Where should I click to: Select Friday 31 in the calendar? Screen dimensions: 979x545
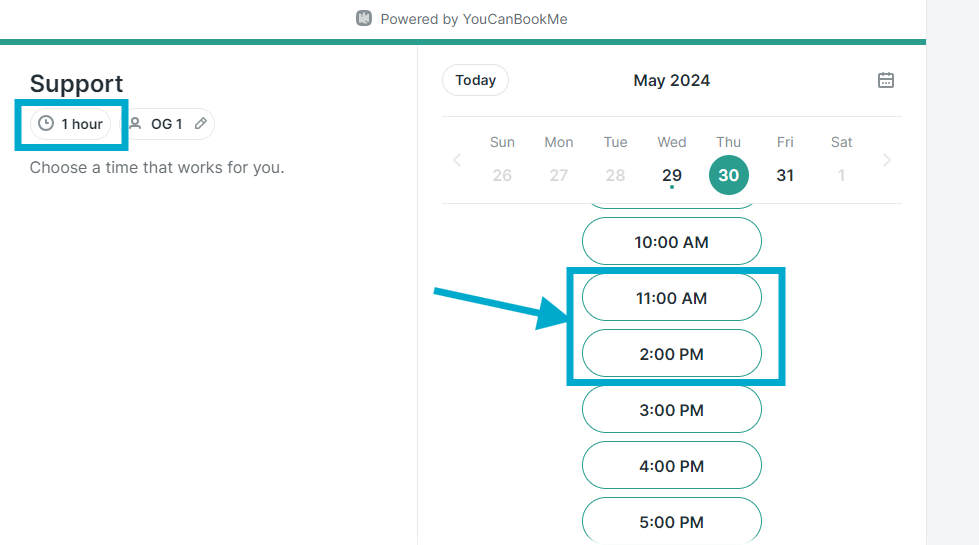[x=785, y=175]
